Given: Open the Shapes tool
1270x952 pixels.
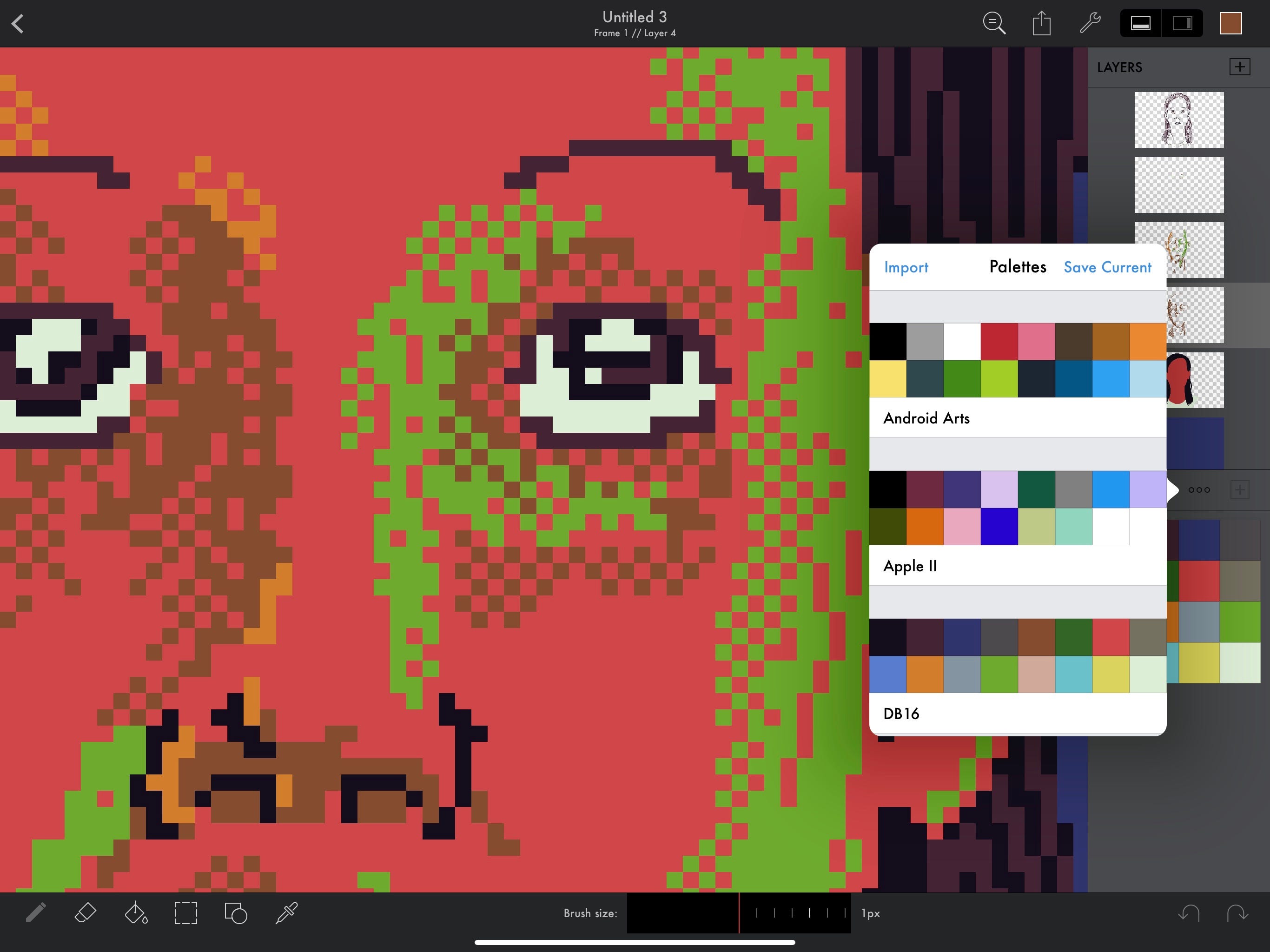Looking at the screenshot, I should click(x=235, y=912).
